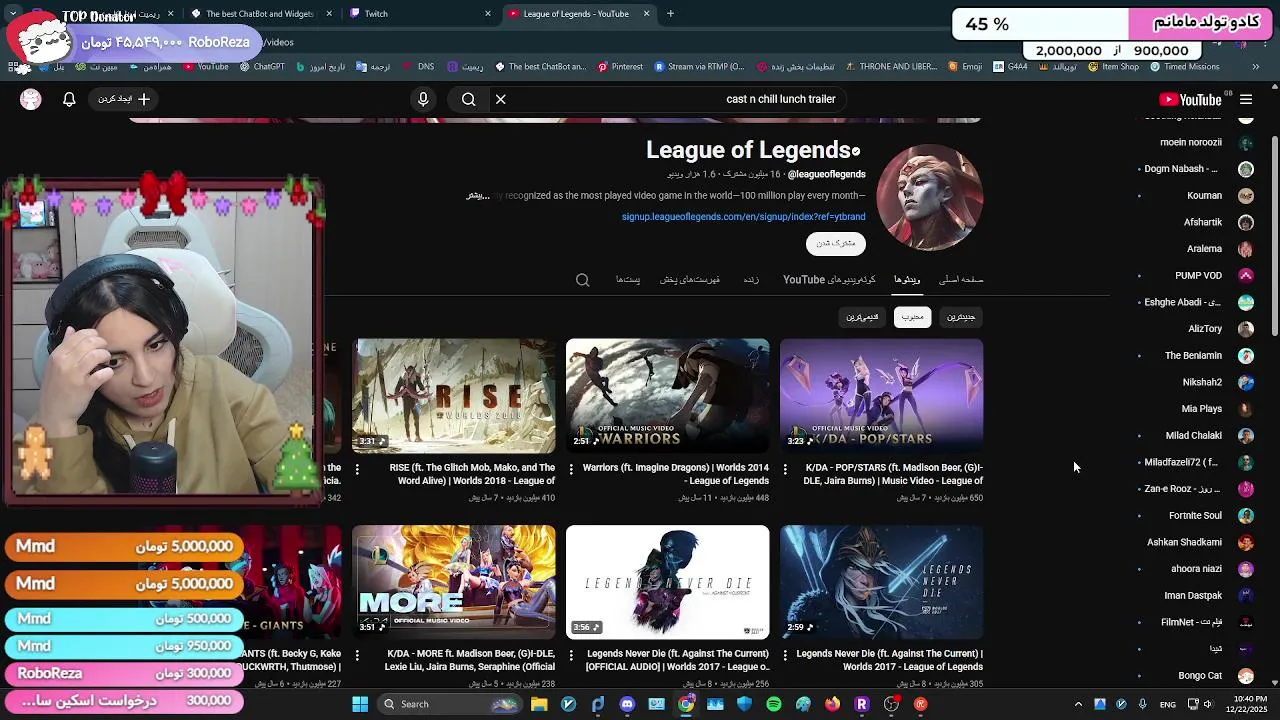This screenshot has height=720, width=1280.
Task: Click the Windows Start button
Action: pos(360,704)
